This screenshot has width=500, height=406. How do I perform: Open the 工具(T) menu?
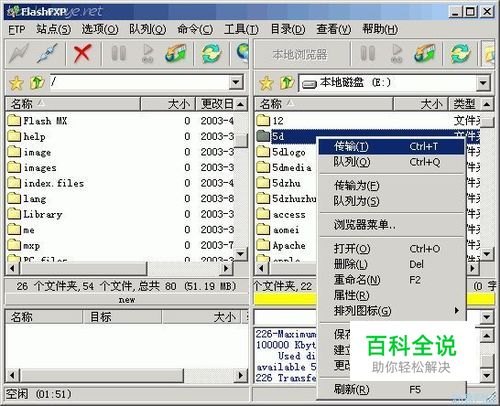(241, 29)
